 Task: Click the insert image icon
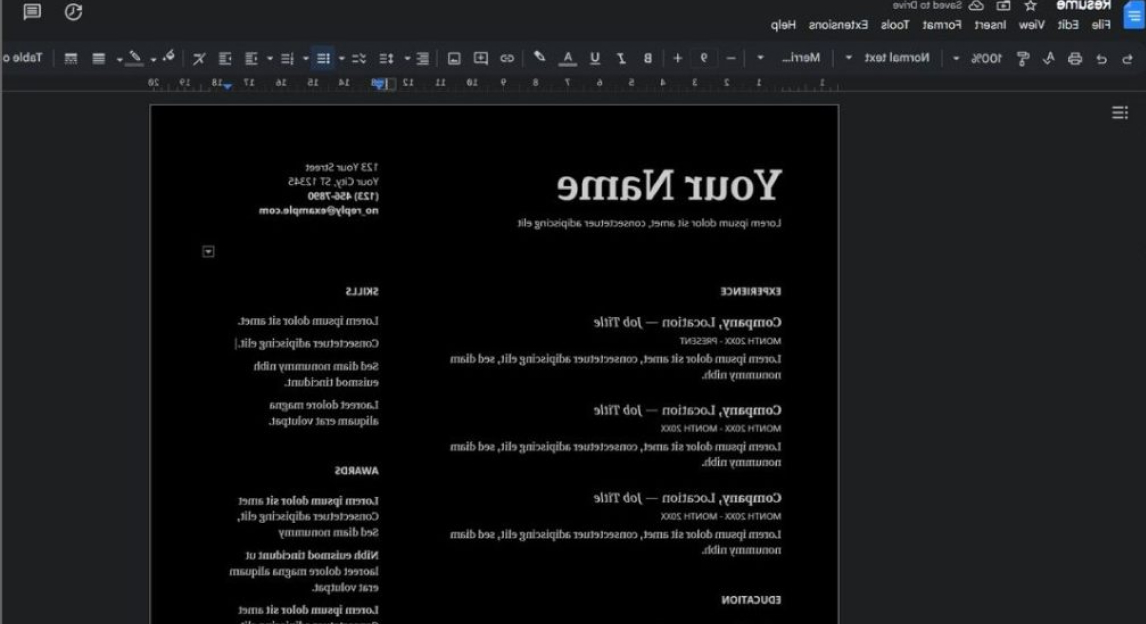click(454, 58)
